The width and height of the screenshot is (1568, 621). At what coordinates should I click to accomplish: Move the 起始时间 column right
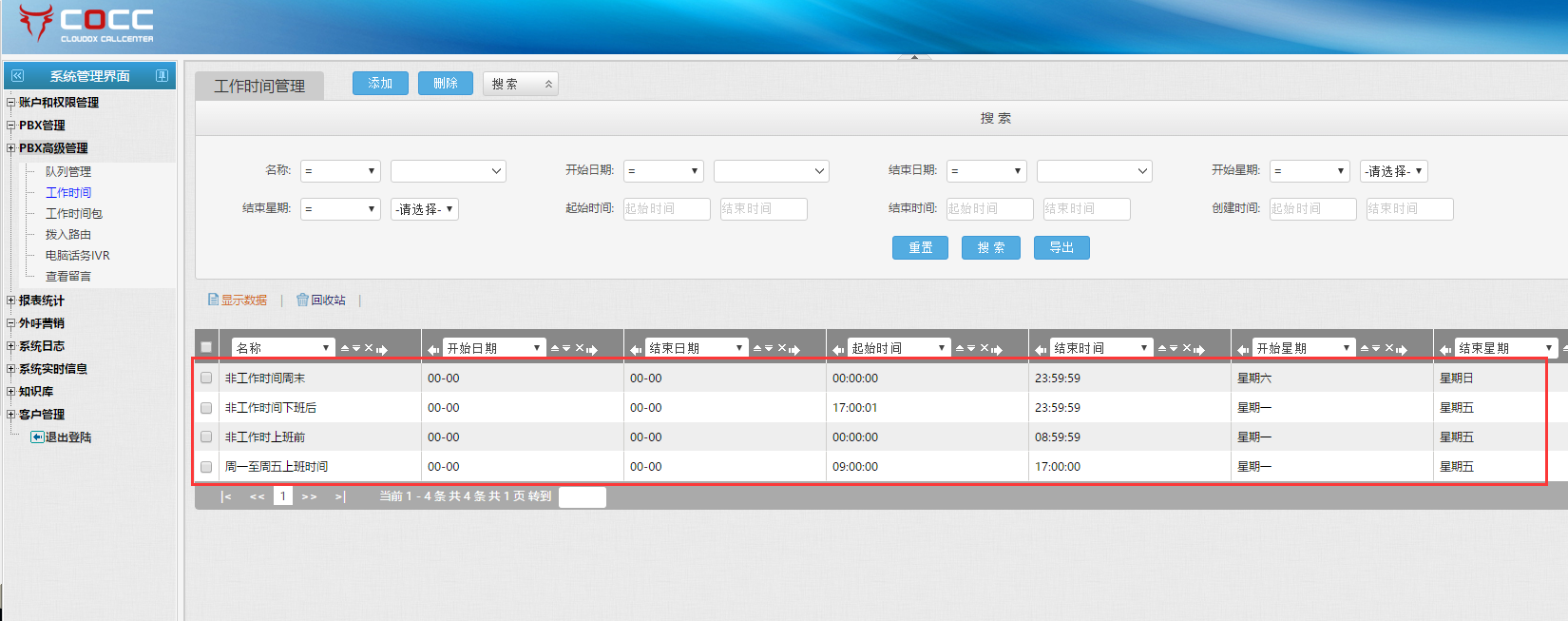pos(997,350)
